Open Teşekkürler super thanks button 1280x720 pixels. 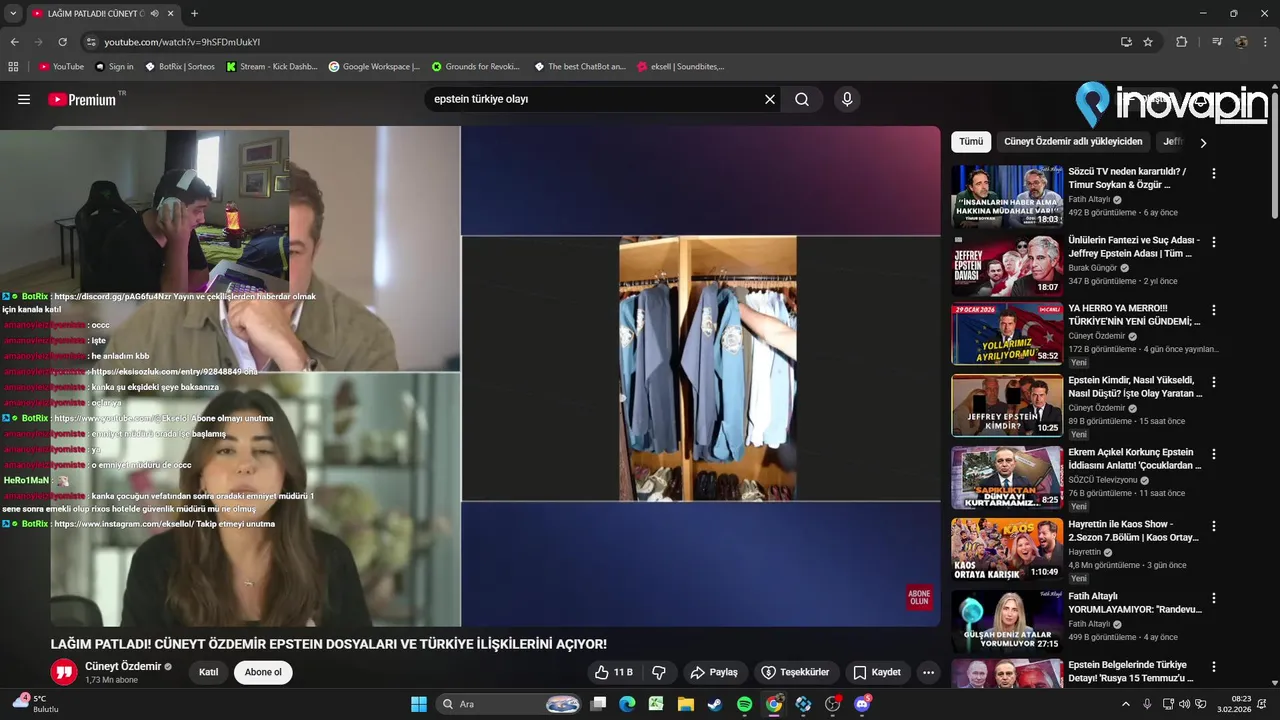point(796,672)
